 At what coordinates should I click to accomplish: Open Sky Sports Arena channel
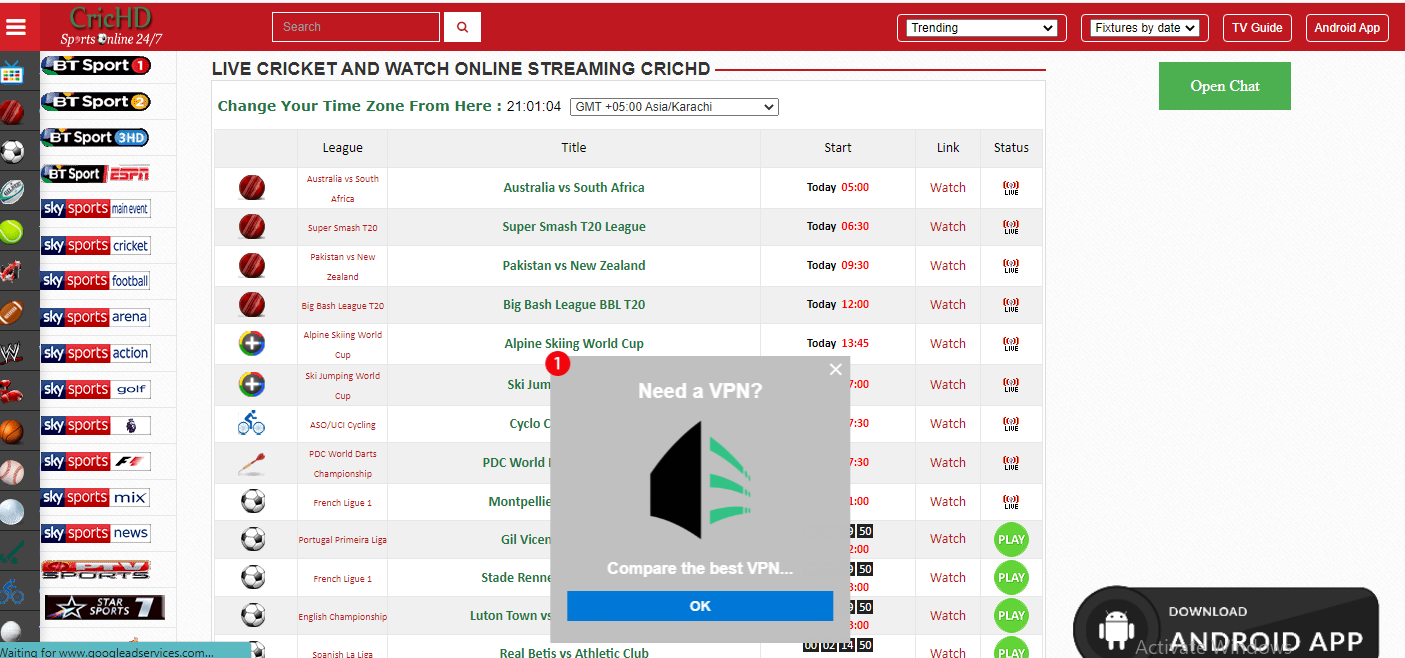pos(96,317)
